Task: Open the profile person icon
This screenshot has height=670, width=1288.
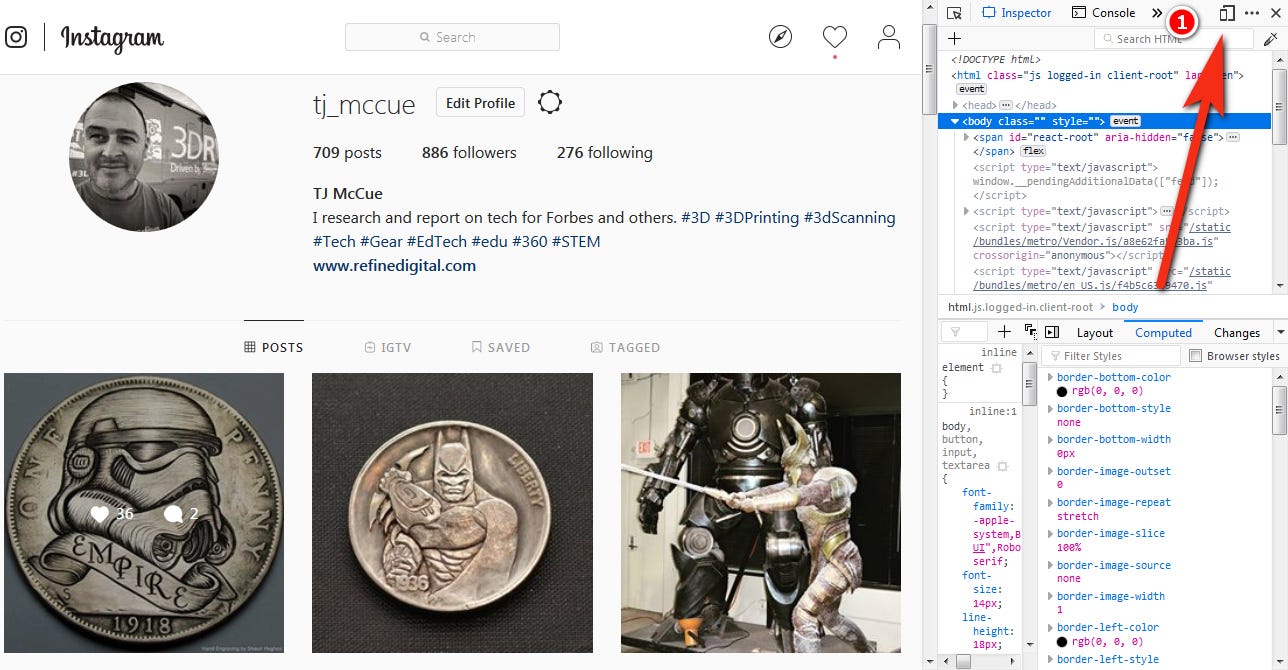Action: 888,38
